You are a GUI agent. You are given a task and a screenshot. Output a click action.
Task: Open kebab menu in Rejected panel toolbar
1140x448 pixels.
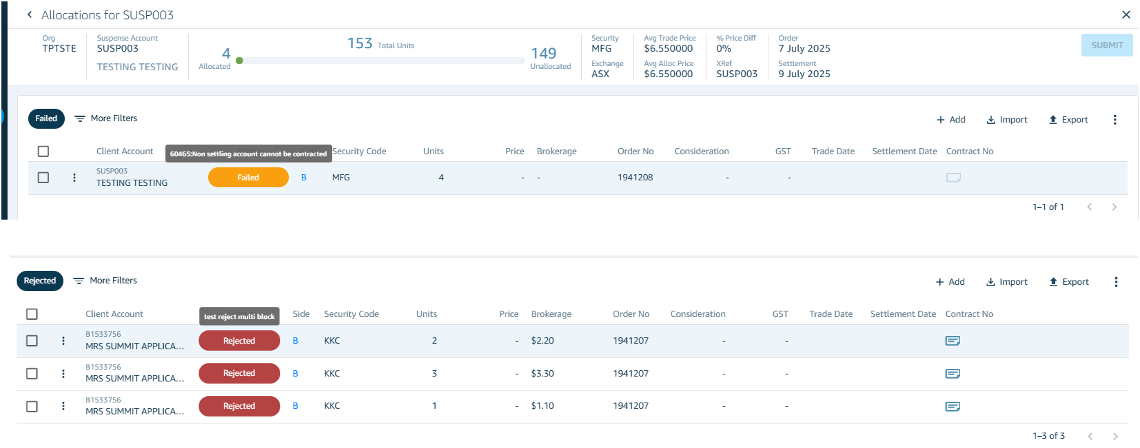1115,282
